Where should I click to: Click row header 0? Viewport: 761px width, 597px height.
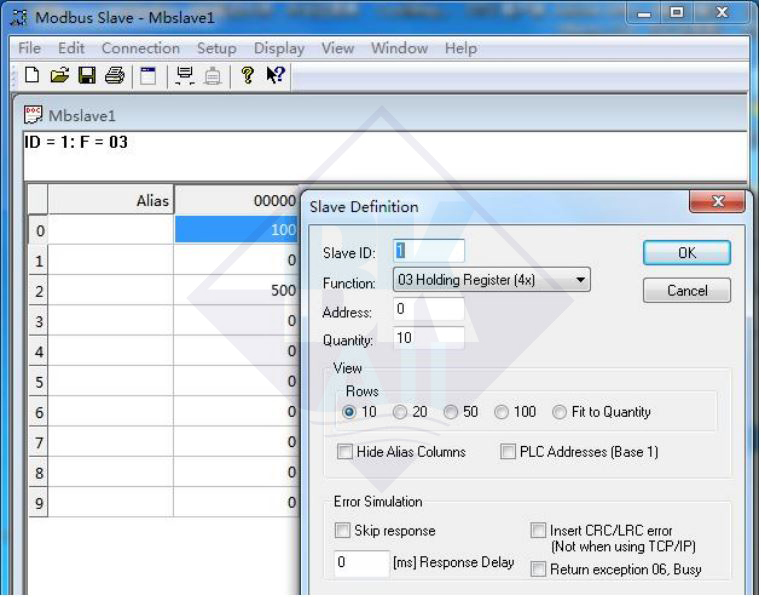[x=39, y=230]
